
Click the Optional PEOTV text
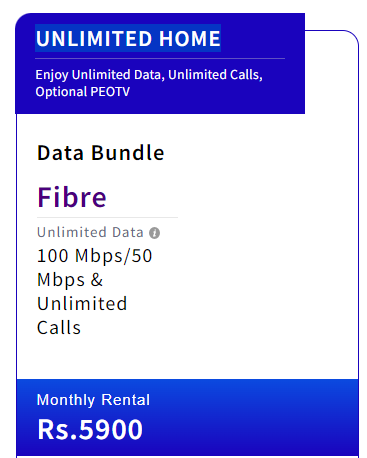83,92
